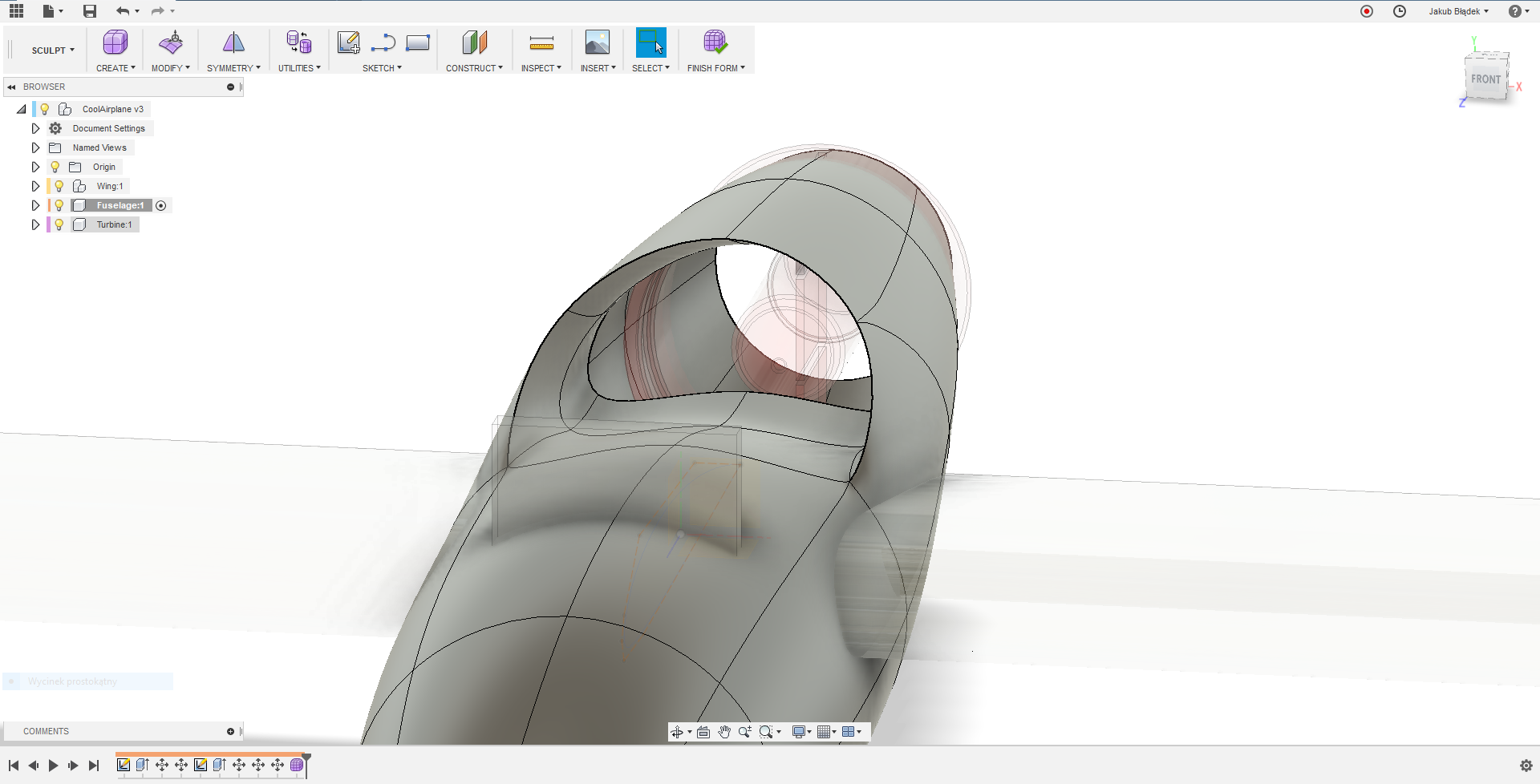The image size is (1540, 784).
Task: Jump to timeline end
Action: (94, 766)
